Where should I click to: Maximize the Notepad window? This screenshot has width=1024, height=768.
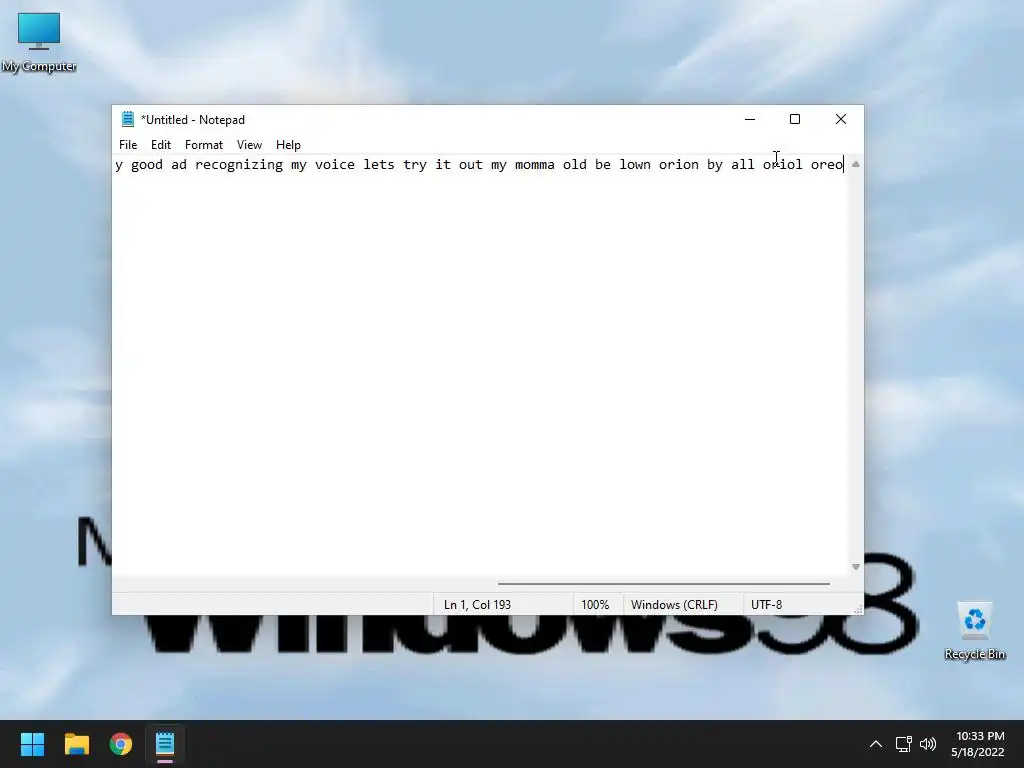(795, 120)
